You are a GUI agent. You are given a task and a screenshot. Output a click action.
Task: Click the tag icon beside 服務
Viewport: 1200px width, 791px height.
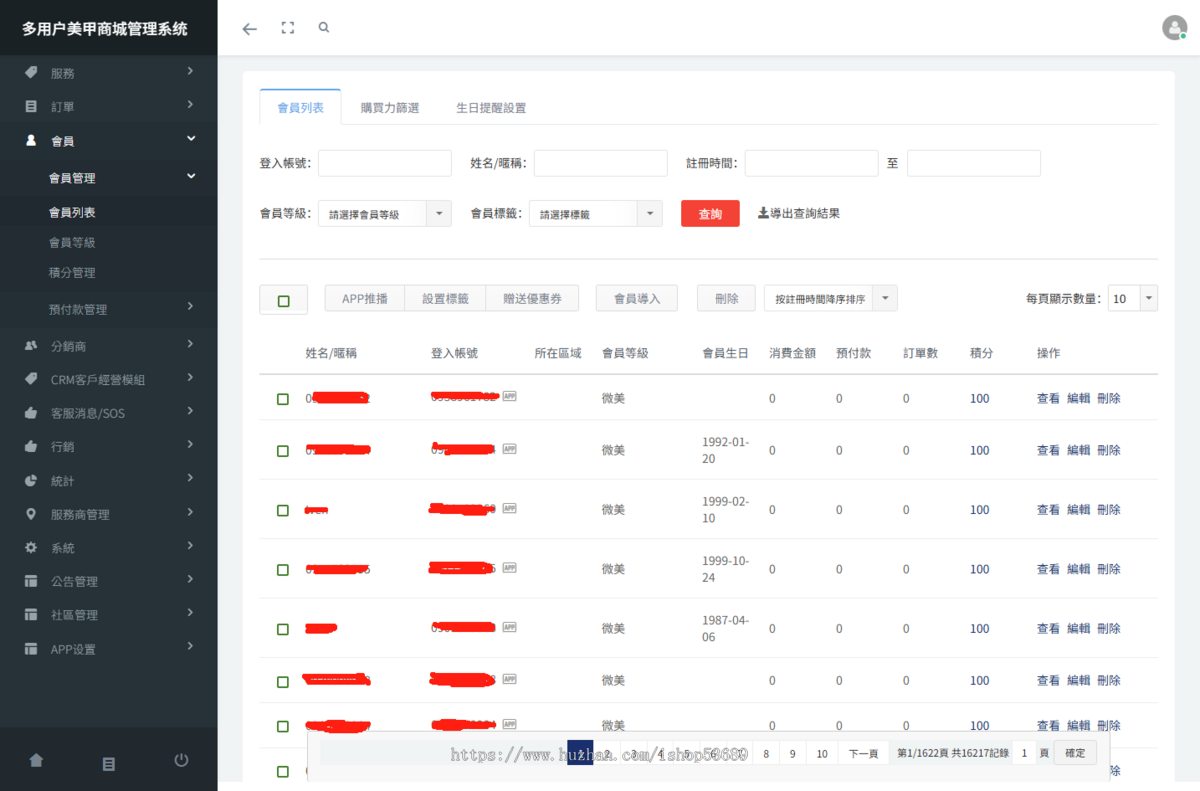point(31,73)
